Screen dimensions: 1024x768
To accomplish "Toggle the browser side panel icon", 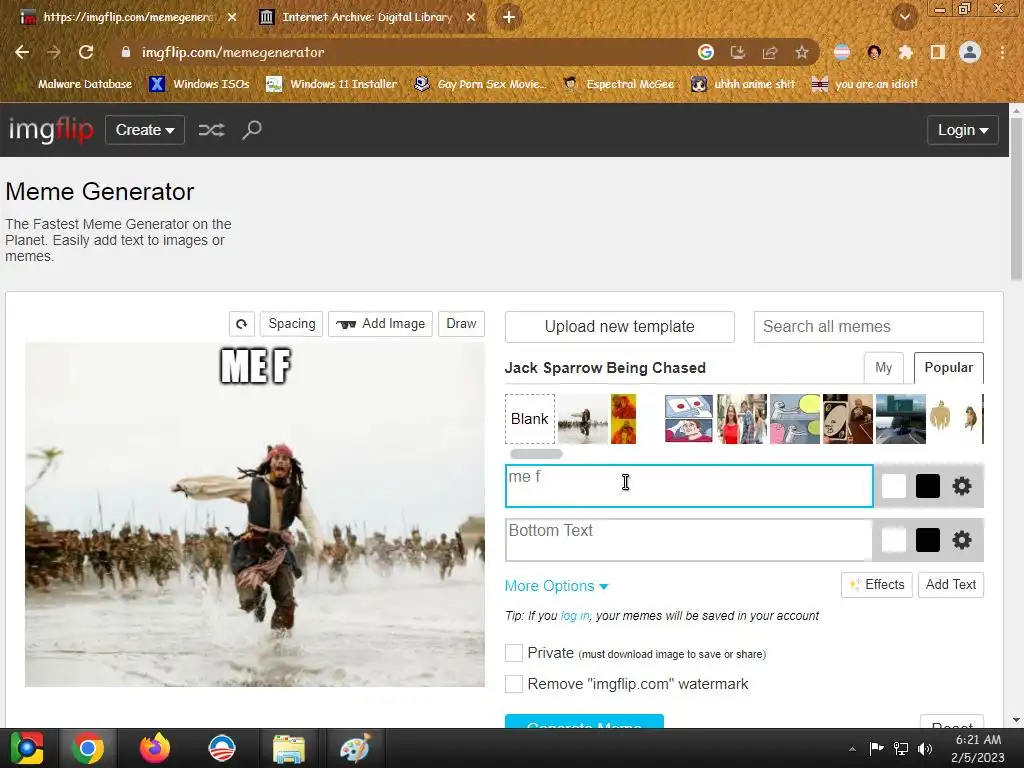I will pyautogui.click(x=938, y=52).
